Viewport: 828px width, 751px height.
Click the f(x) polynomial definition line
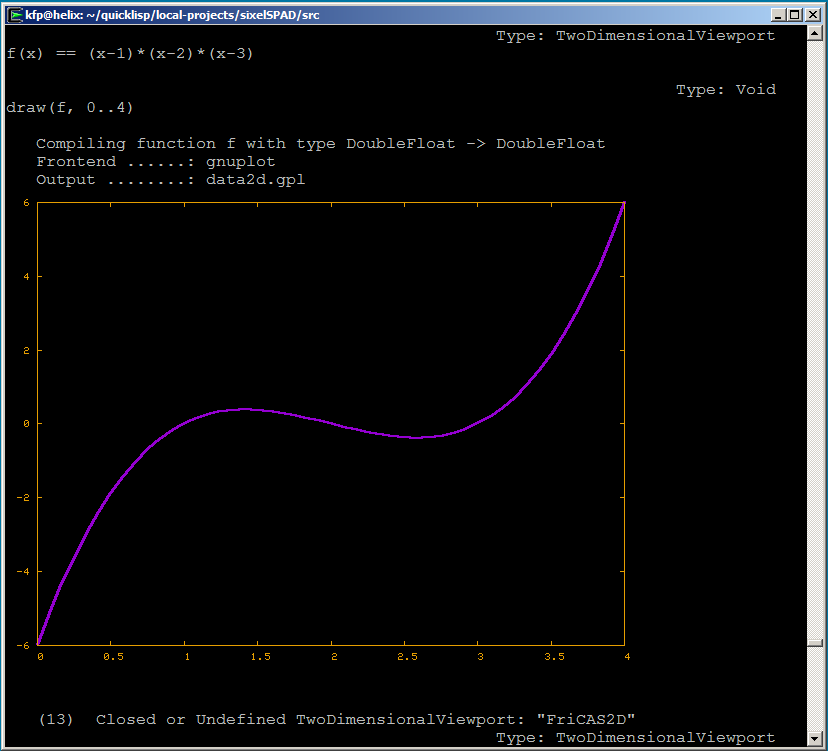point(130,53)
